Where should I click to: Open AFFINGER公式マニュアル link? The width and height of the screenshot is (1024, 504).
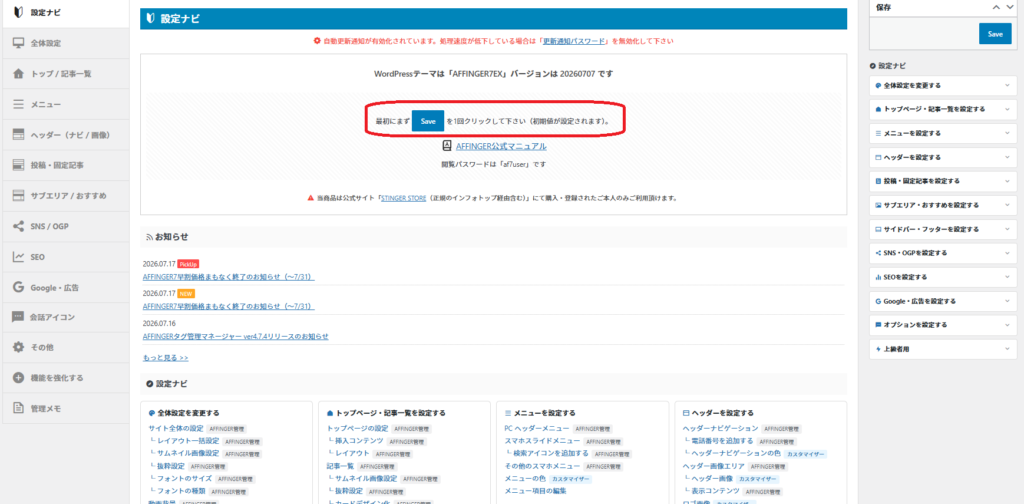[x=502, y=146]
